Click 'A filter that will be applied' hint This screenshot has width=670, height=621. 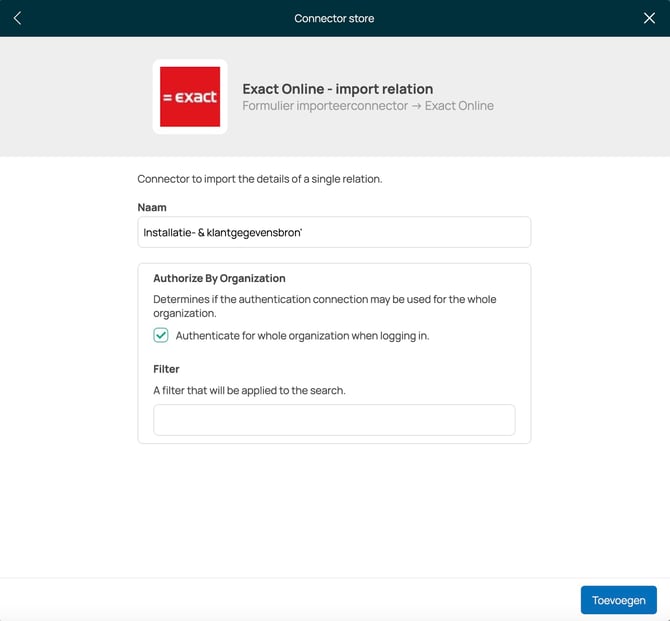(249, 390)
